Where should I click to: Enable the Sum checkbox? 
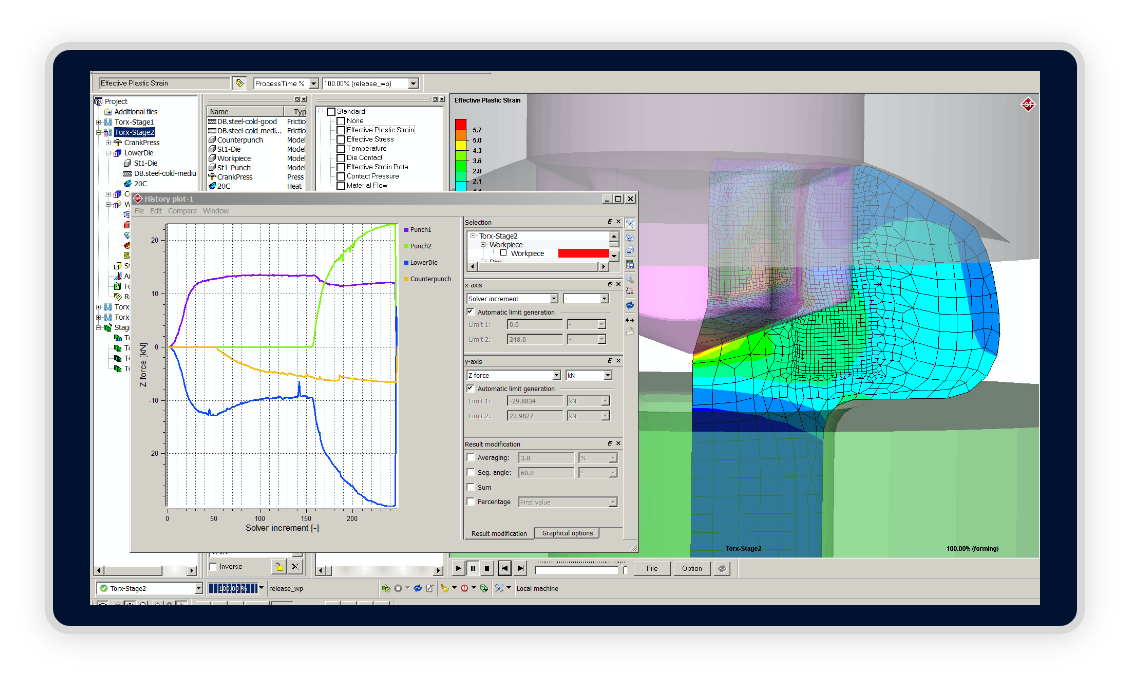pyautogui.click(x=471, y=487)
